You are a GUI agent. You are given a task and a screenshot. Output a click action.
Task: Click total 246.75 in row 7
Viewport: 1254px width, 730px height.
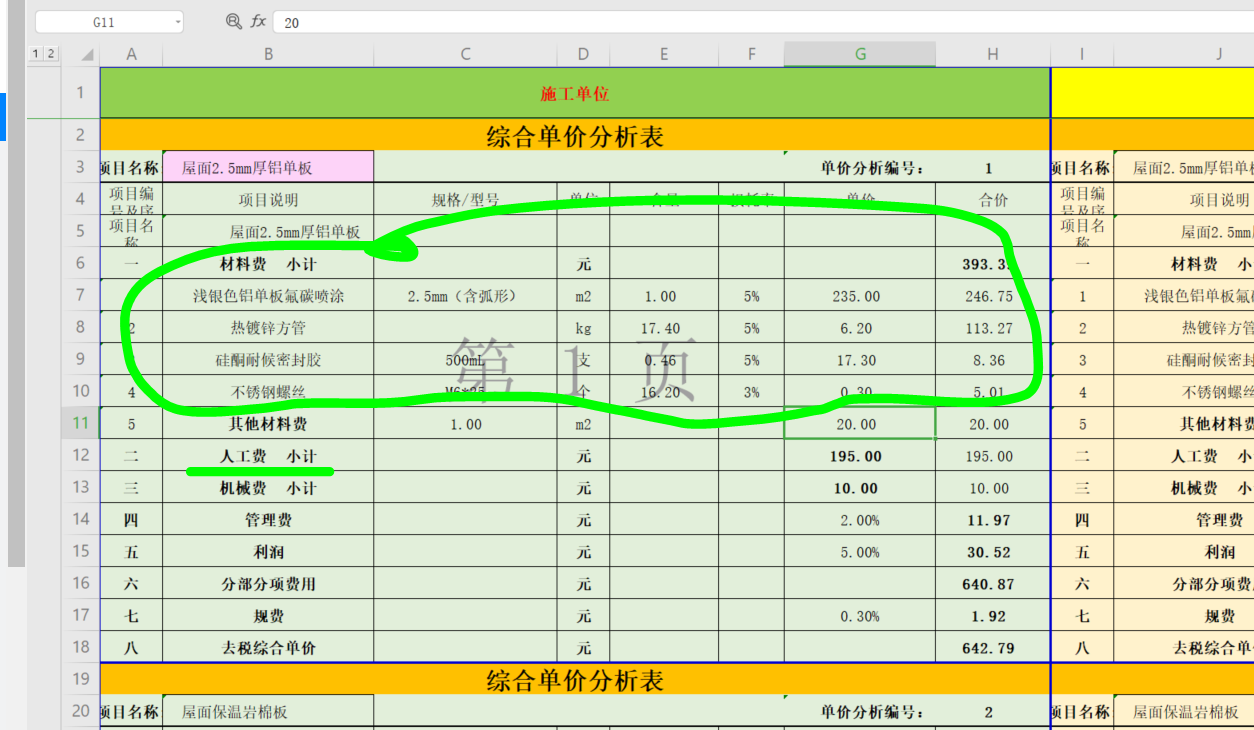tap(993, 296)
